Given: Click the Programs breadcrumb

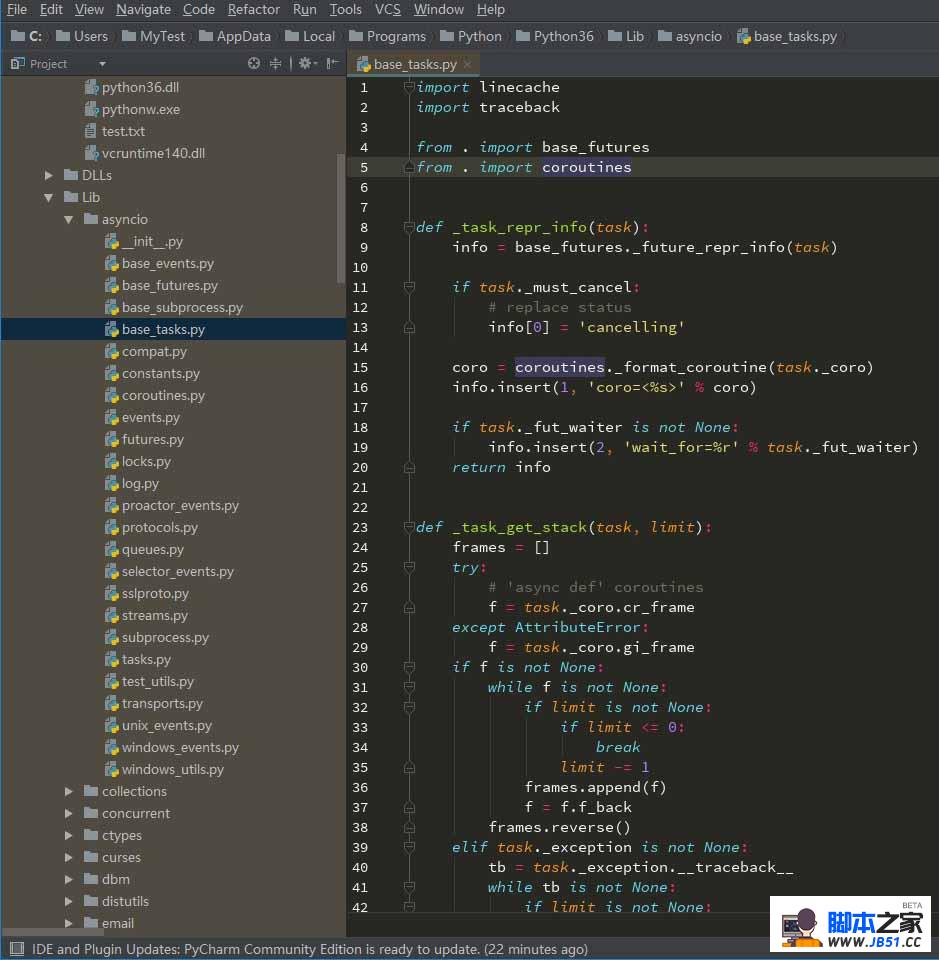Looking at the screenshot, I should click(387, 36).
